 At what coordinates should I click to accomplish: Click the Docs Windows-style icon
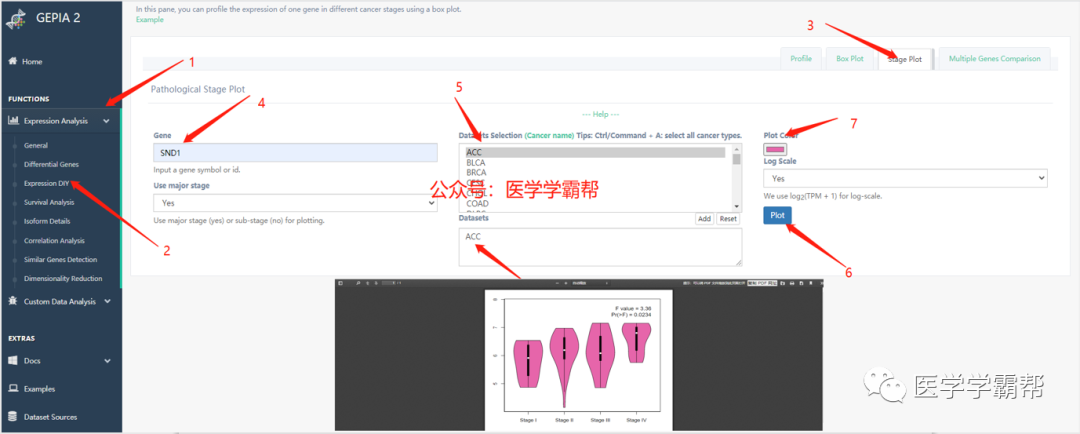point(13,360)
